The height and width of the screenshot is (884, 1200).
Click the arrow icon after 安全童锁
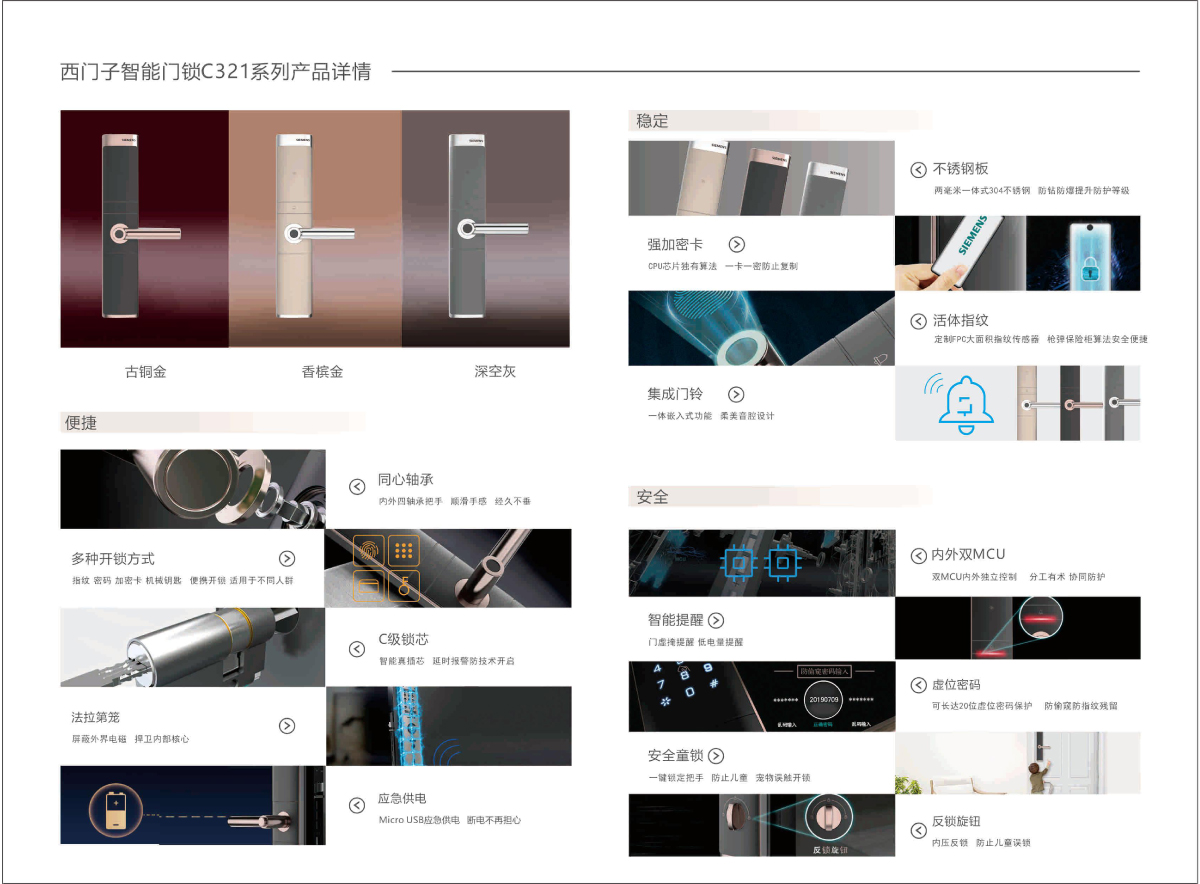pyautogui.click(x=716, y=756)
